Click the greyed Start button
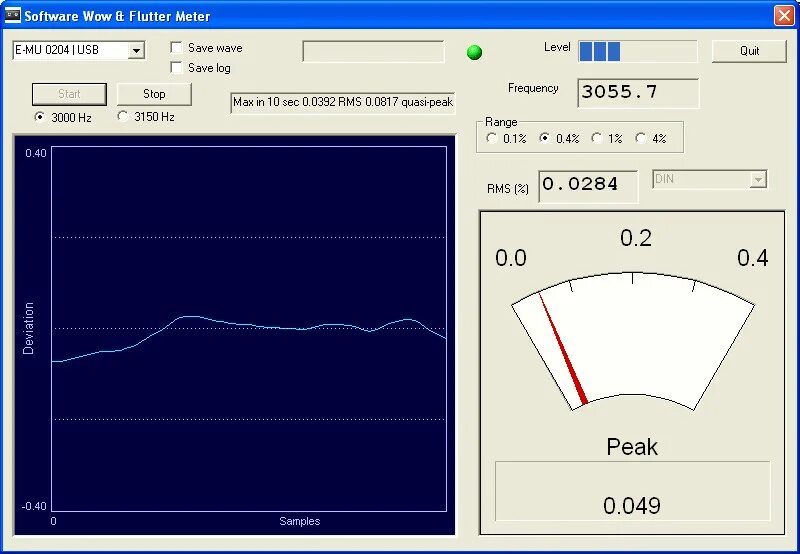The image size is (800, 554). (69, 94)
